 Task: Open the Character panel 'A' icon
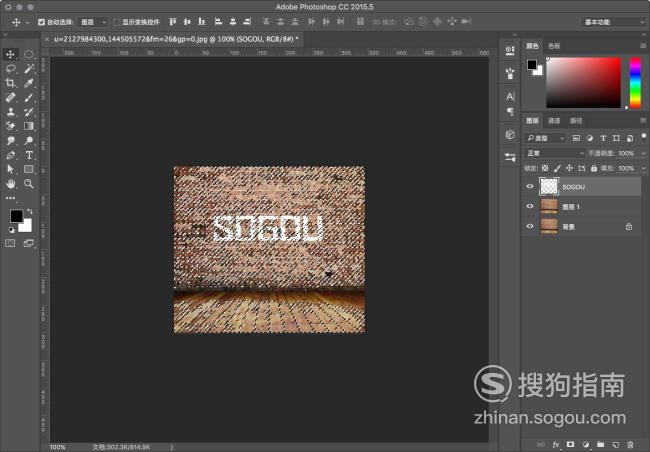[510, 96]
